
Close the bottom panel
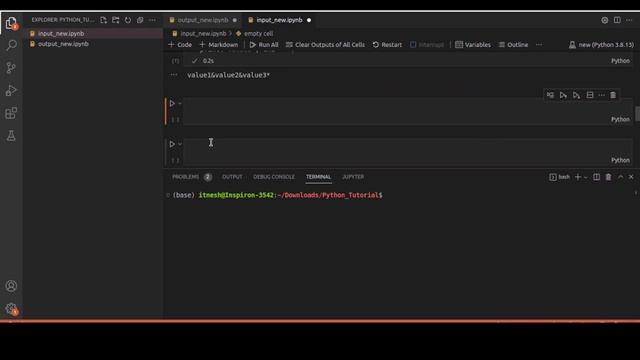point(631,177)
